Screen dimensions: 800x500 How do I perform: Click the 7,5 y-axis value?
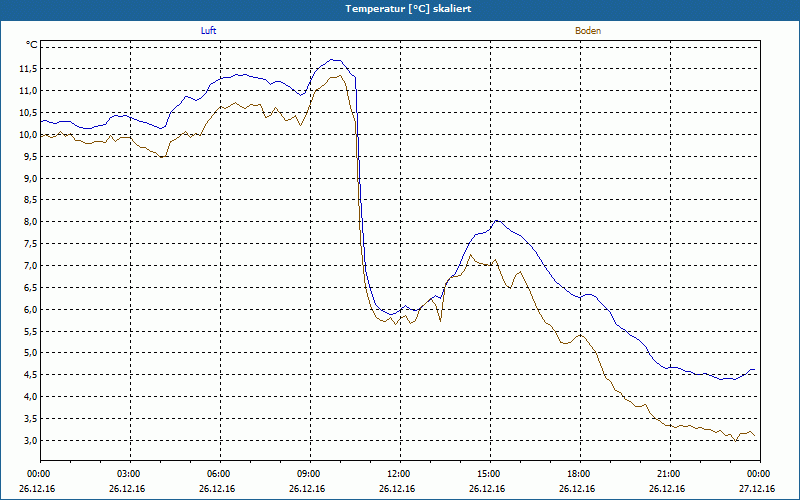[x=30, y=244]
